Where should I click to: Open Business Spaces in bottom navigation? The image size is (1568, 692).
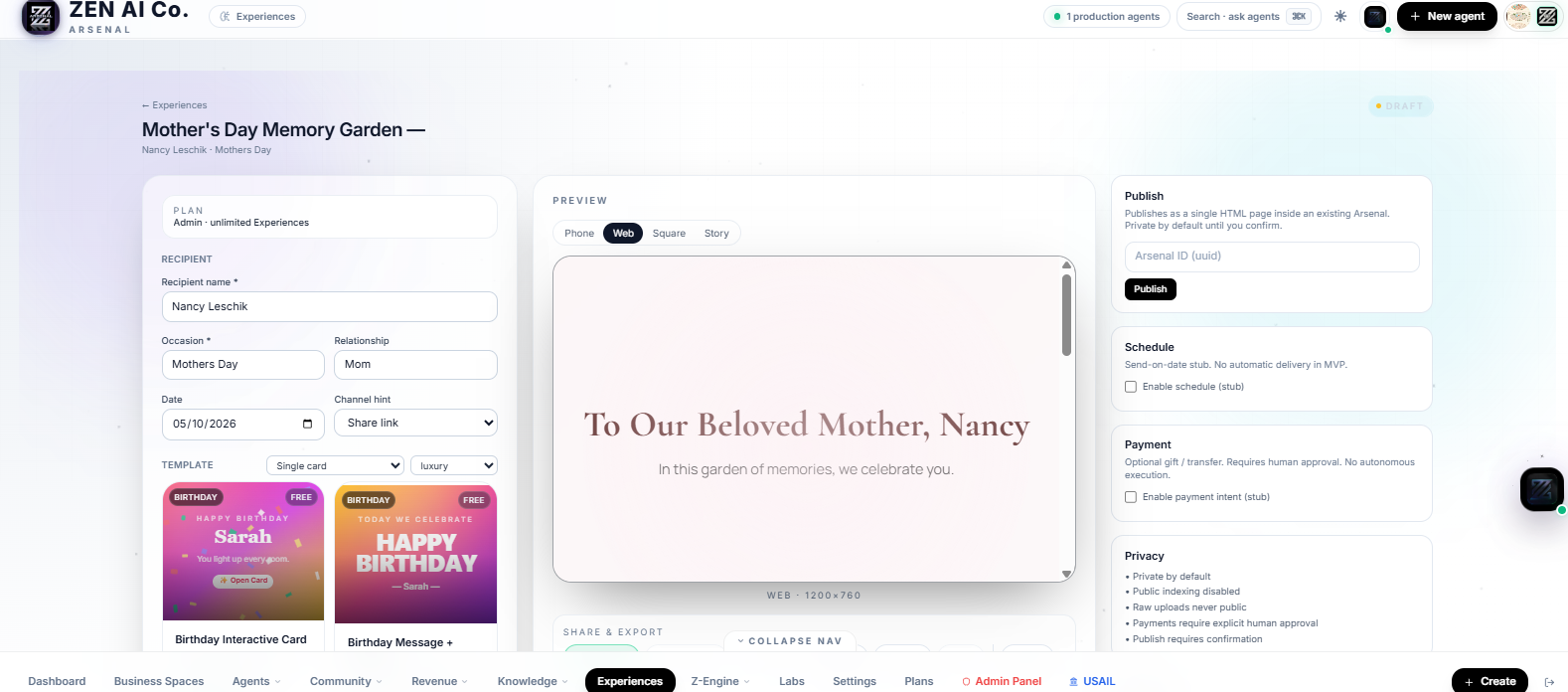159,681
